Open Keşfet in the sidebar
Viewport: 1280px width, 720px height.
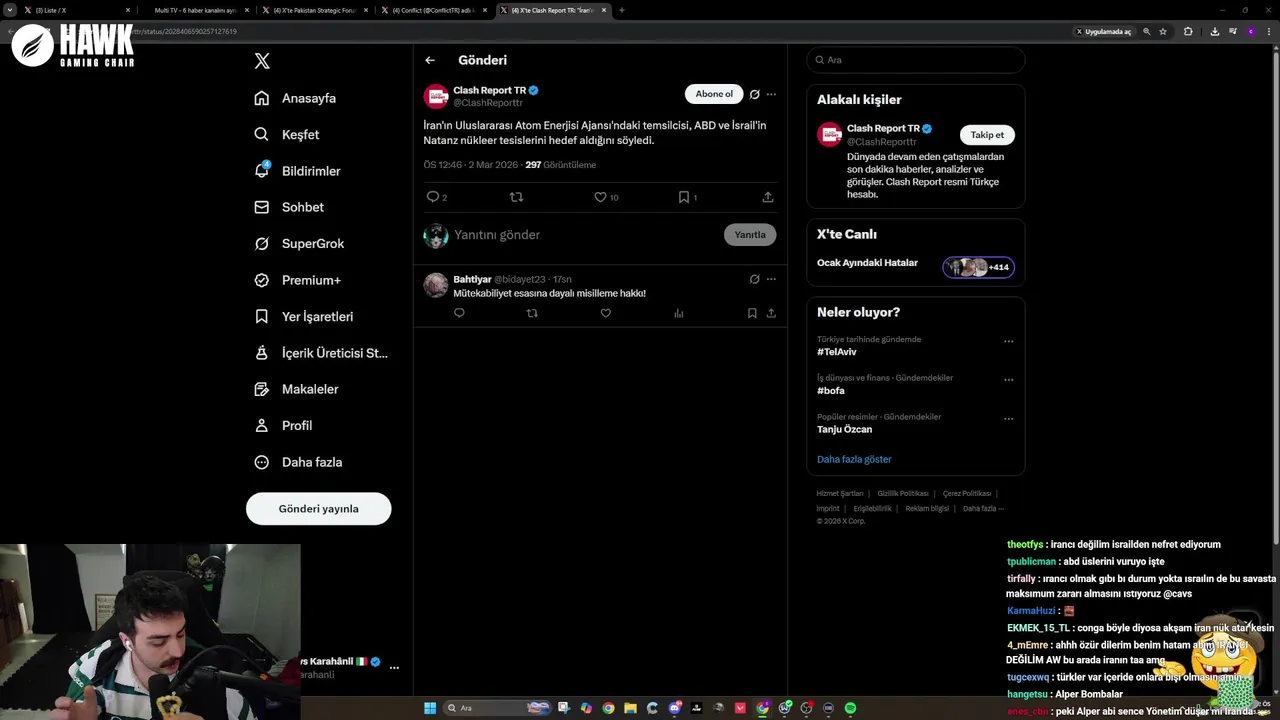(x=287, y=134)
